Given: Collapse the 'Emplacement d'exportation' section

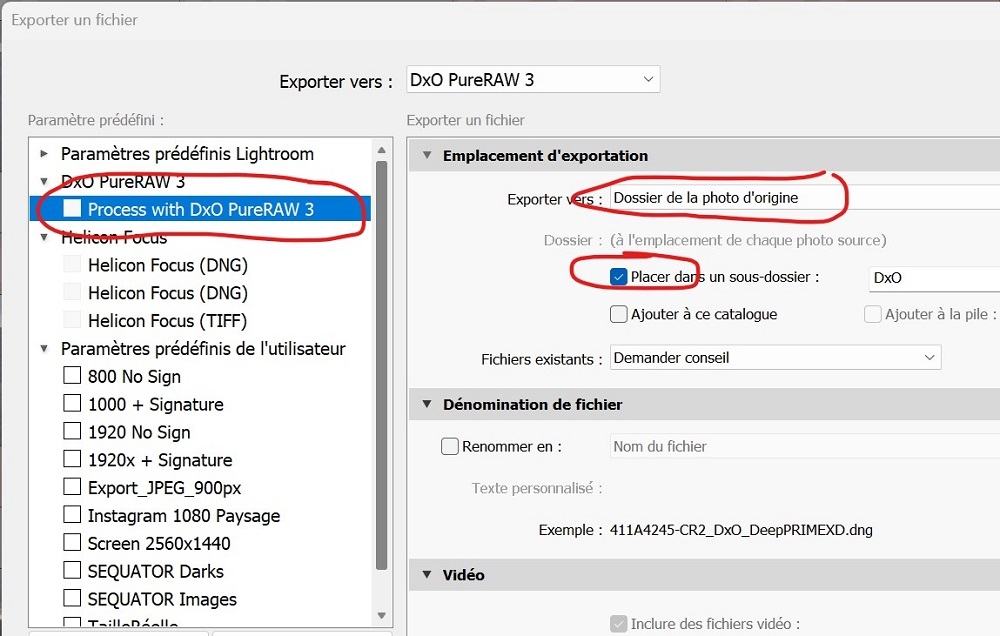Looking at the screenshot, I should pyautogui.click(x=428, y=156).
